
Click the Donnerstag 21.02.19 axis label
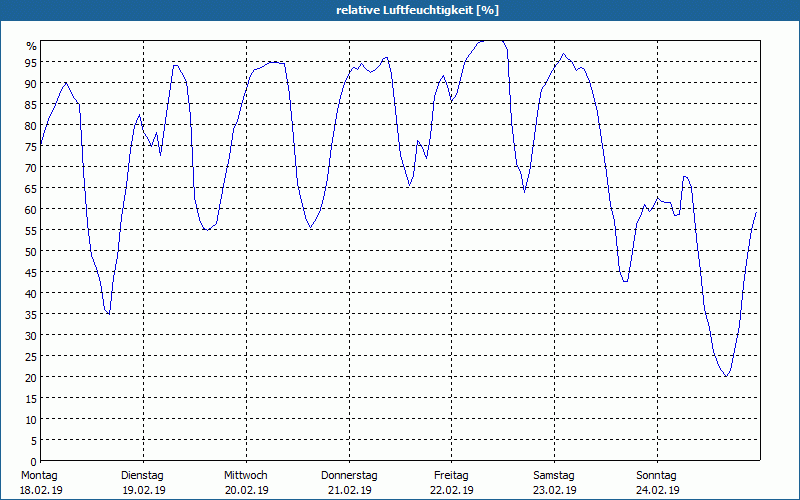tap(349, 483)
